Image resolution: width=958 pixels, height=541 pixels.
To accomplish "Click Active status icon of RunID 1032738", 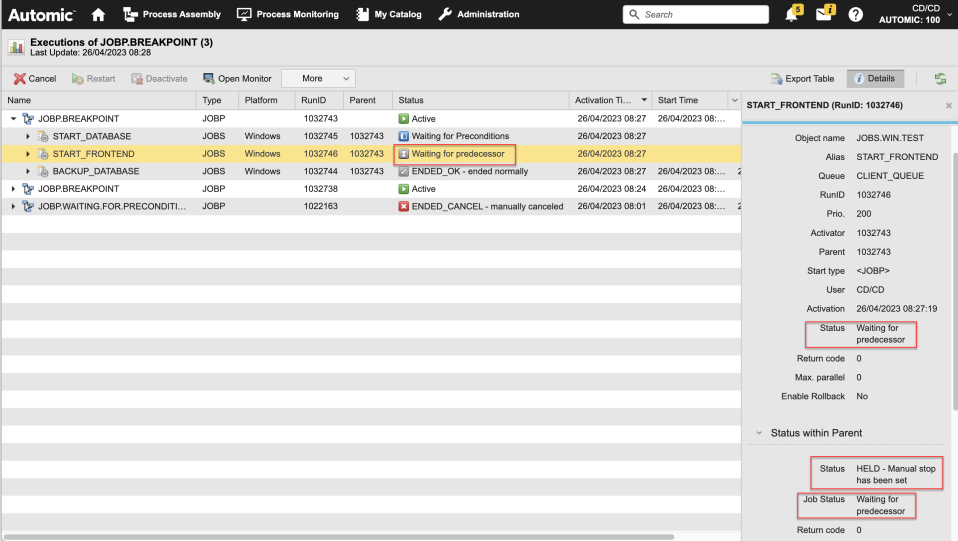I will point(403,189).
